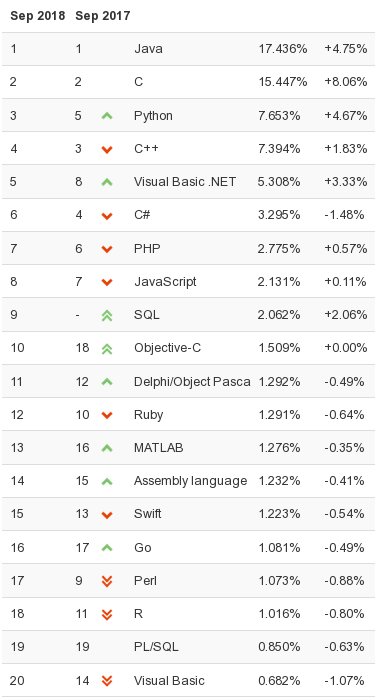Click the +8.06% change value for C
Screen dimensions: 375x698
(x=346, y=82)
